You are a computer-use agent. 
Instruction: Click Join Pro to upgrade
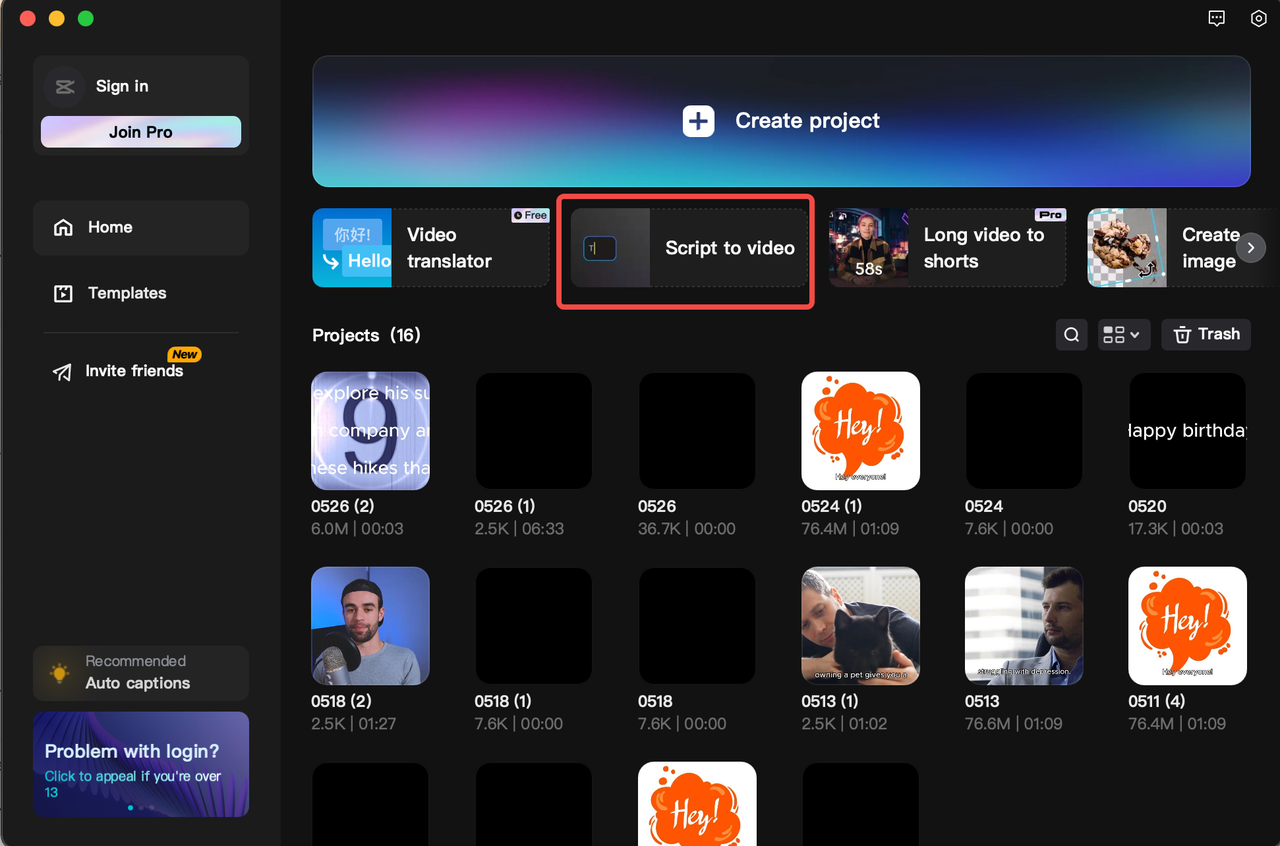point(140,131)
